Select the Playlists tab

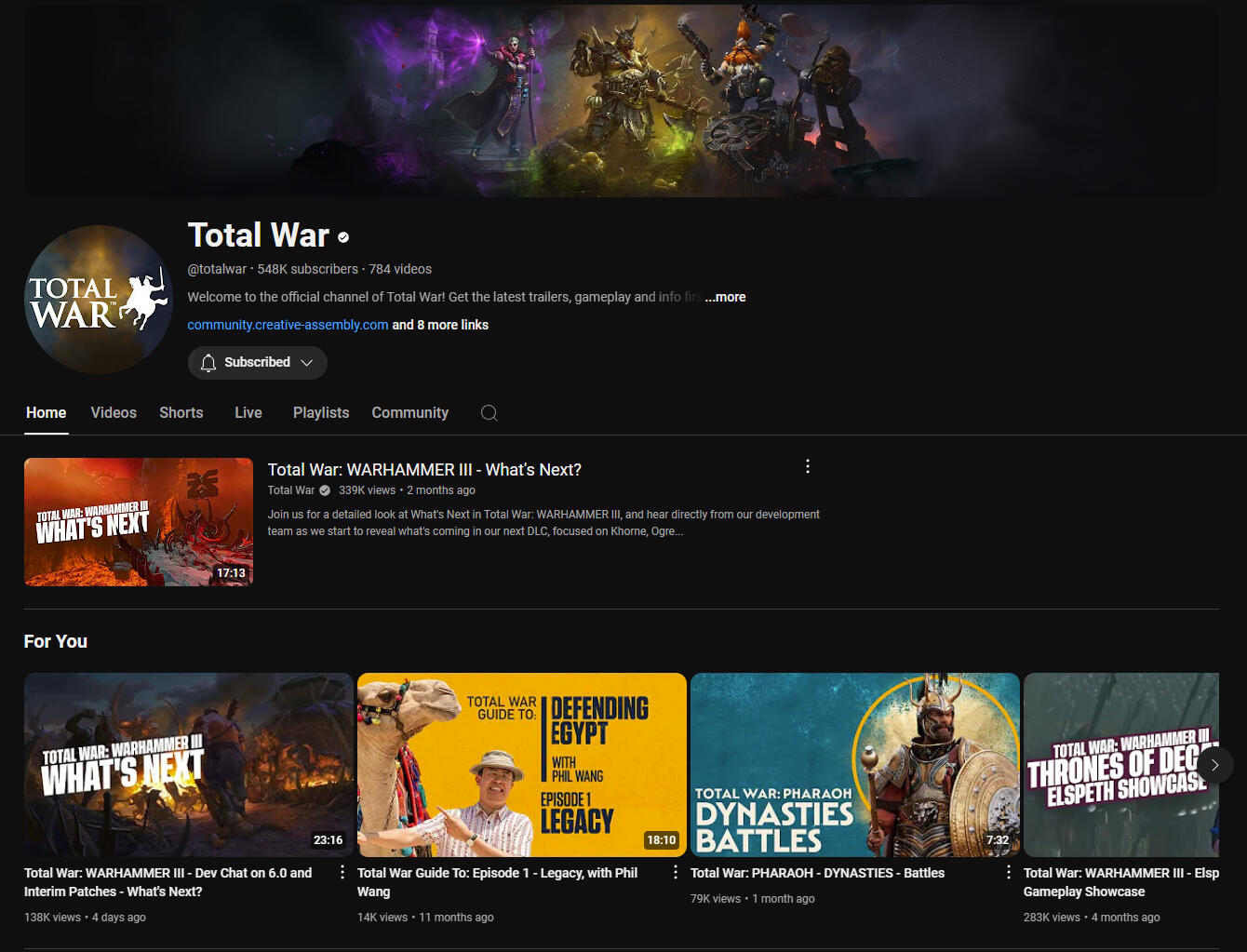point(320,412)
